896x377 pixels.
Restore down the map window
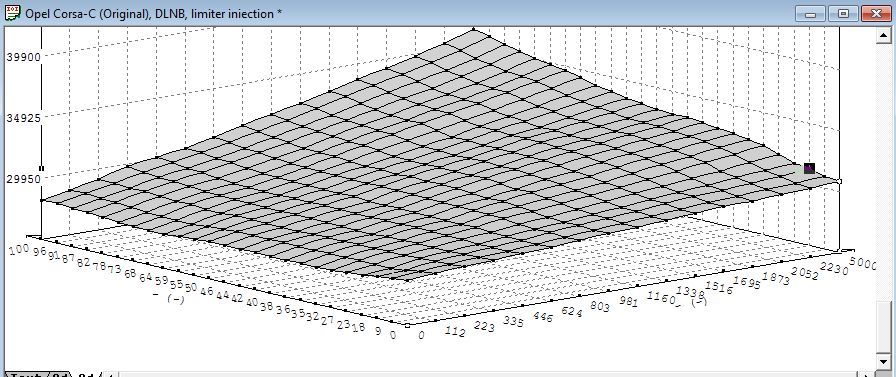(x=844, y=14)
